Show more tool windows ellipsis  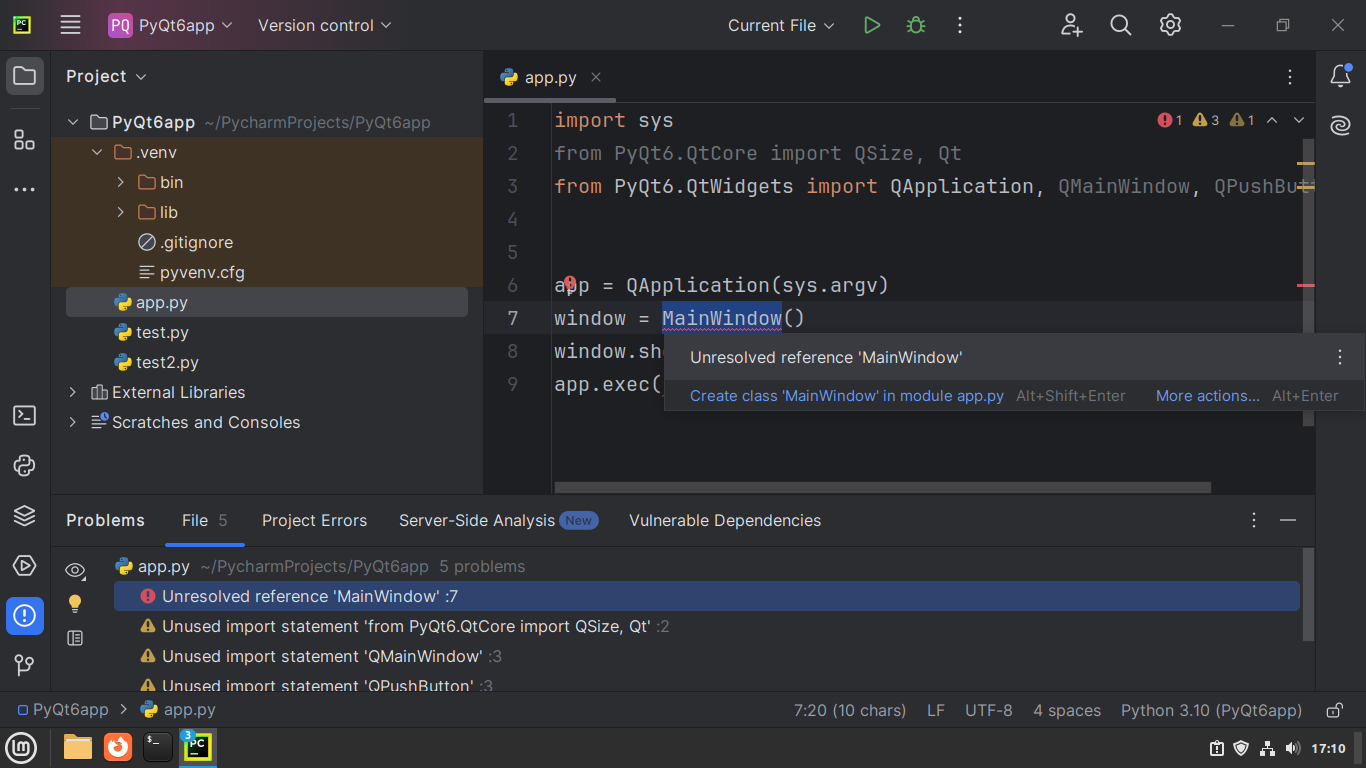coord(25,190)
